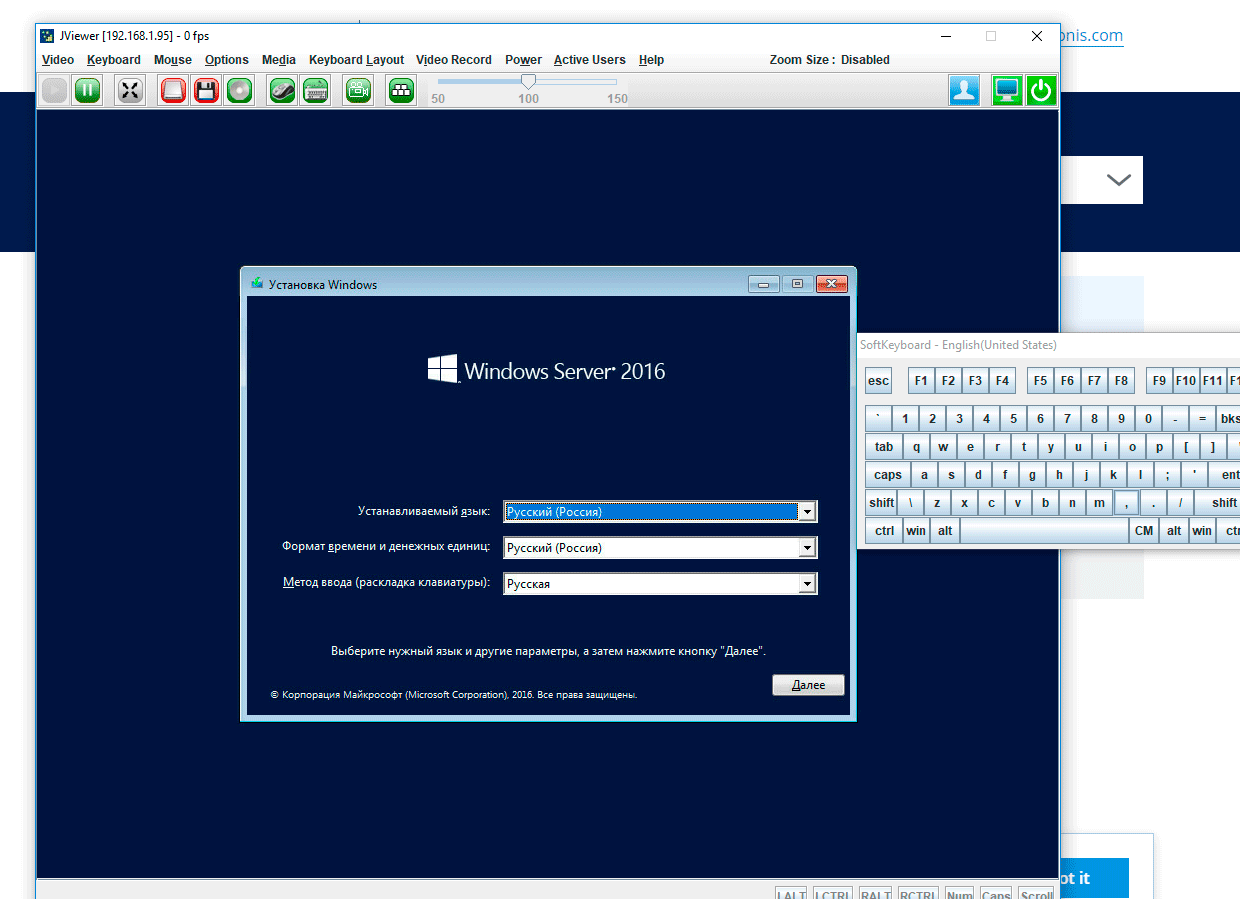Click the esc key on SoftKeyboard
Viewport: 1240px width, 899px height.
point(878,381)
